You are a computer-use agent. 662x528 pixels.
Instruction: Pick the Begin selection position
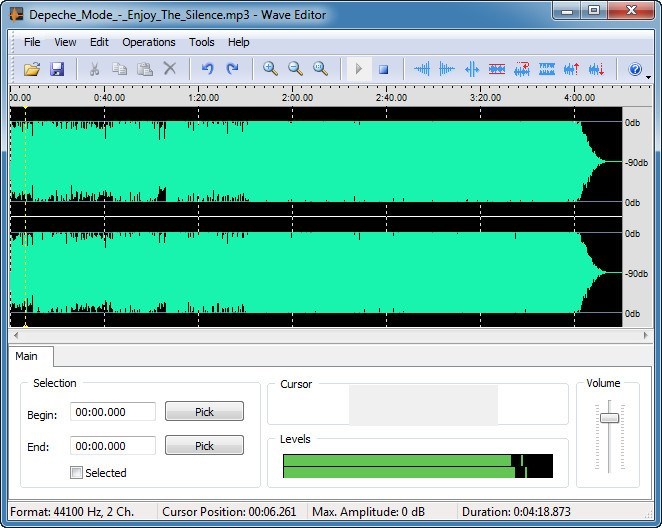click(x=204, y=412)
